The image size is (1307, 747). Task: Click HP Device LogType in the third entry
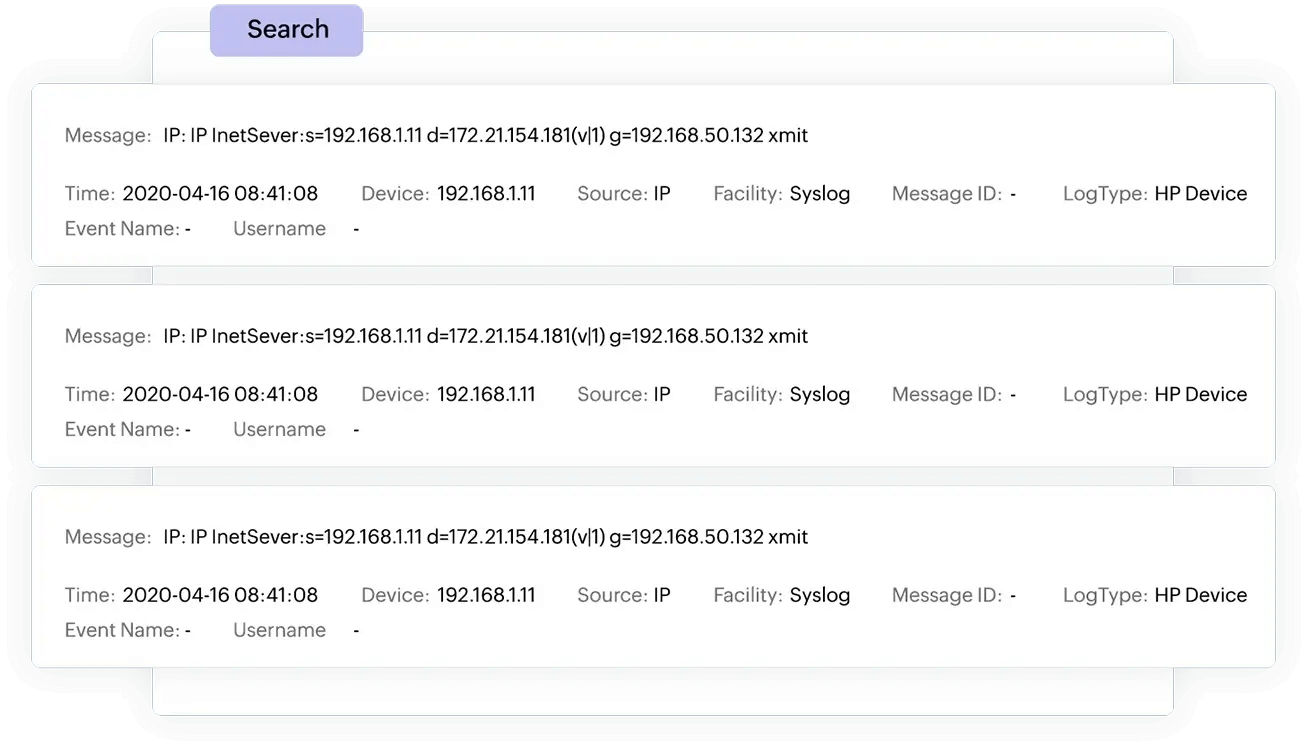pos(1200,596)
